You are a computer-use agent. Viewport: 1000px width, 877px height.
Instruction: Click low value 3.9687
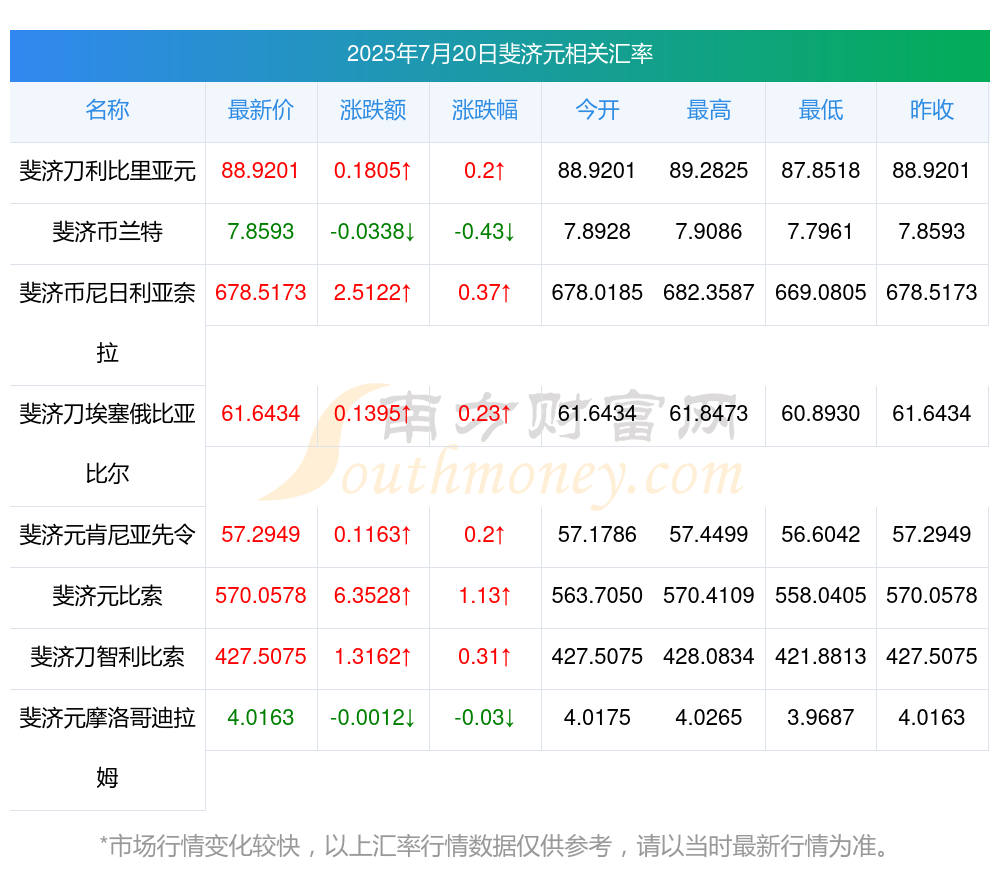[821, 717]
